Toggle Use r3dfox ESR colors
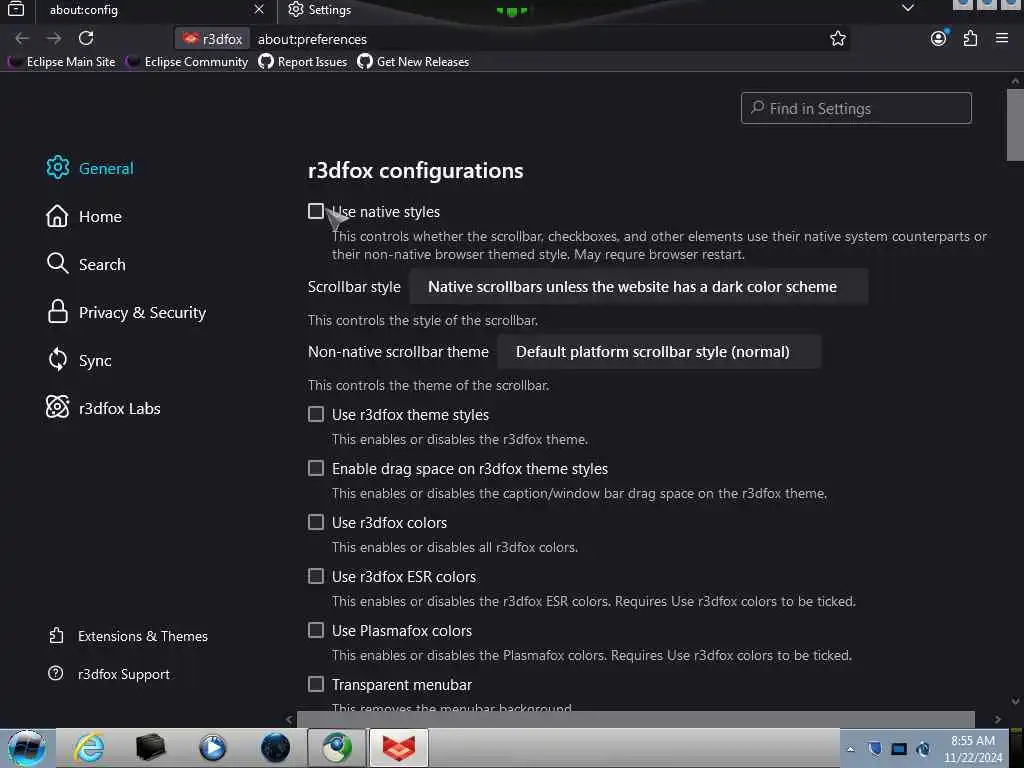This screenshot has height=768, width=1024. pos(315,576)
